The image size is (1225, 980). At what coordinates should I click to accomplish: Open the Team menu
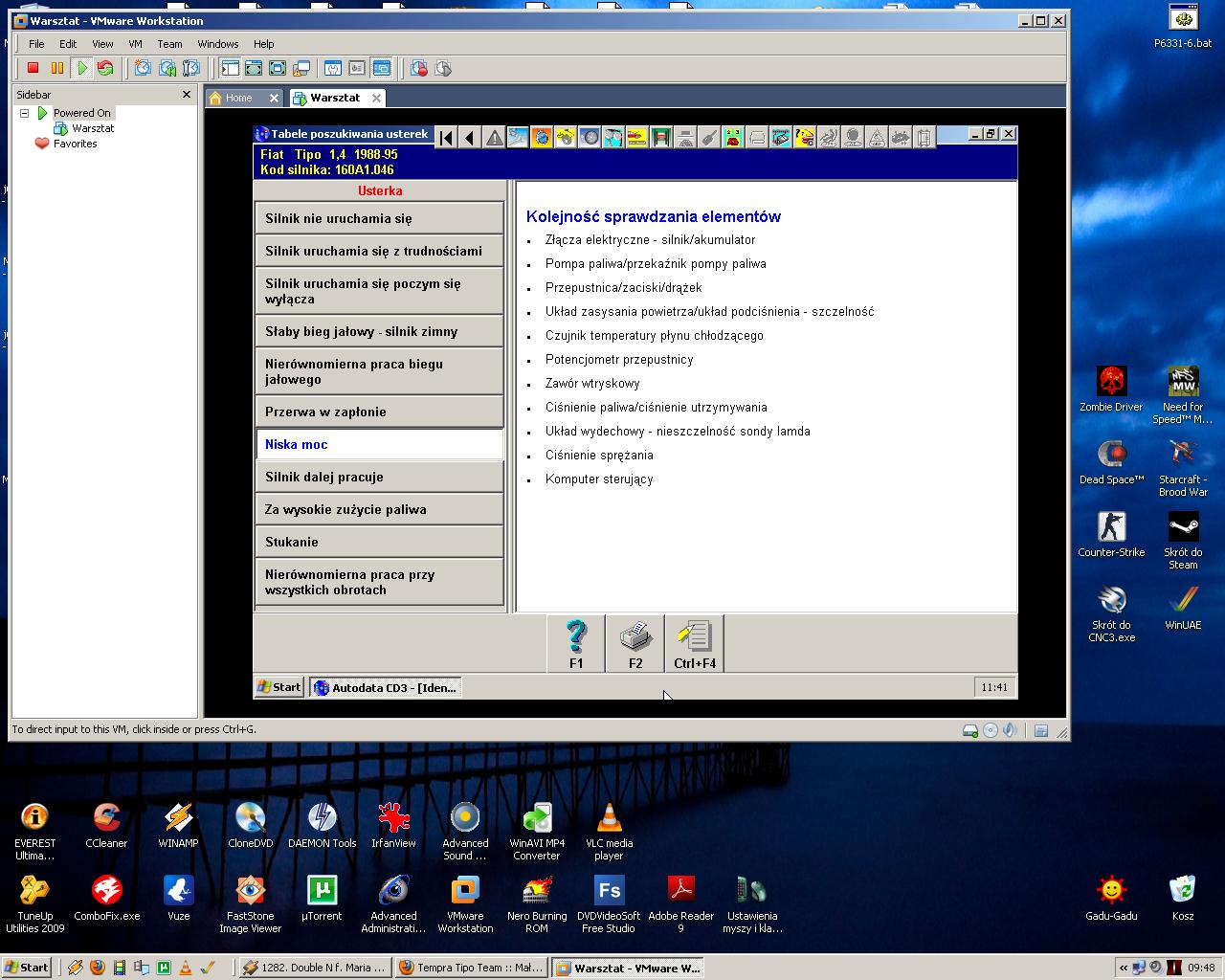click(x=169, y=44)
